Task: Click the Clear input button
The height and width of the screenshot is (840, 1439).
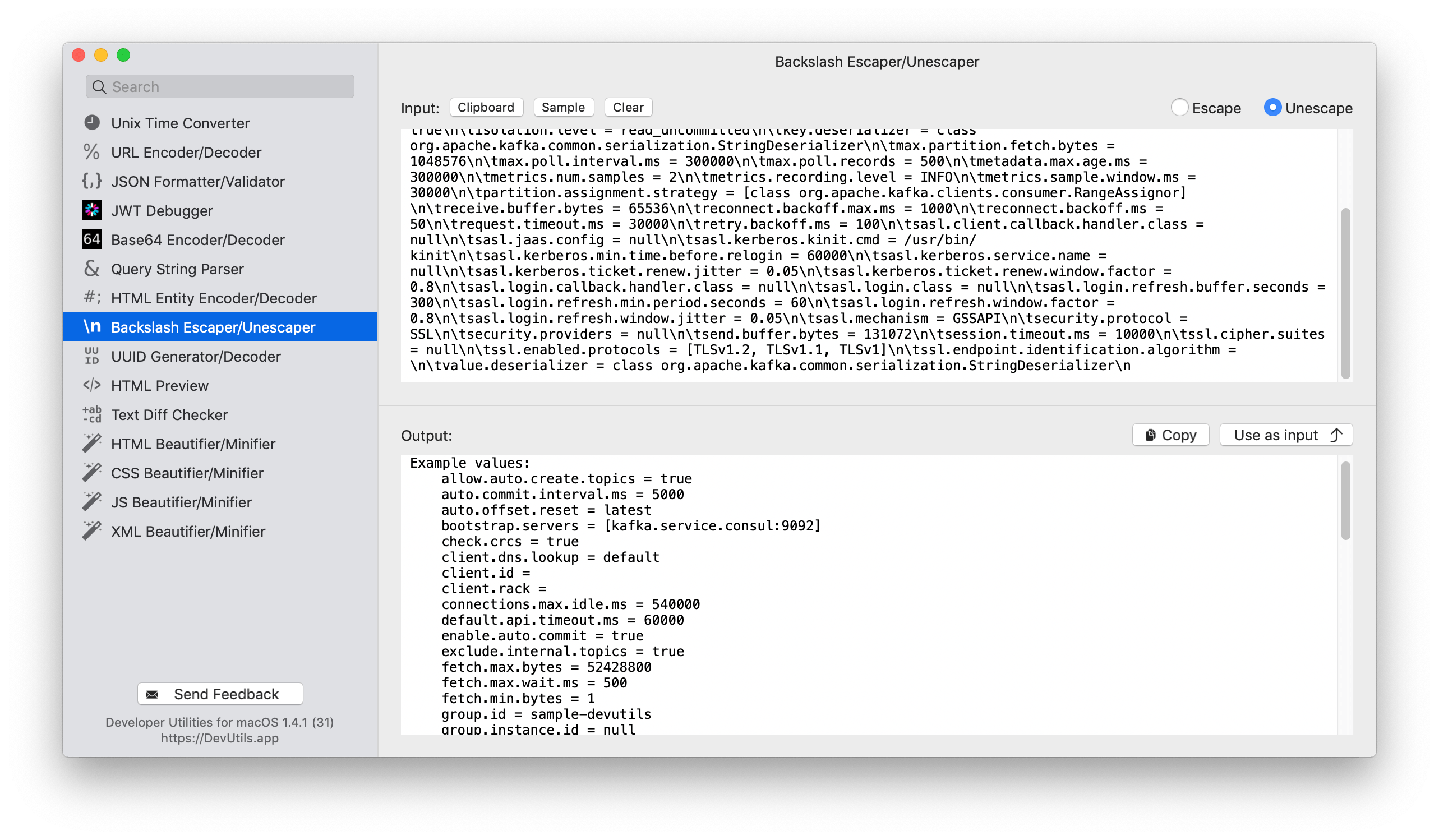Action: pyautogui.click(x=627, y=107)
